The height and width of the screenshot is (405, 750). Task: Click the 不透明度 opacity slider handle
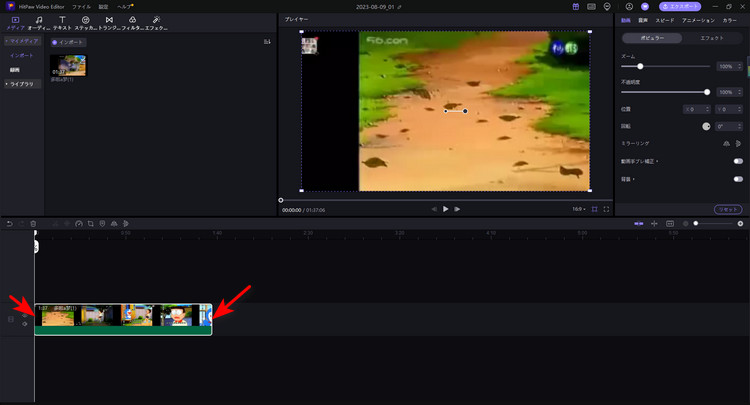707,92
